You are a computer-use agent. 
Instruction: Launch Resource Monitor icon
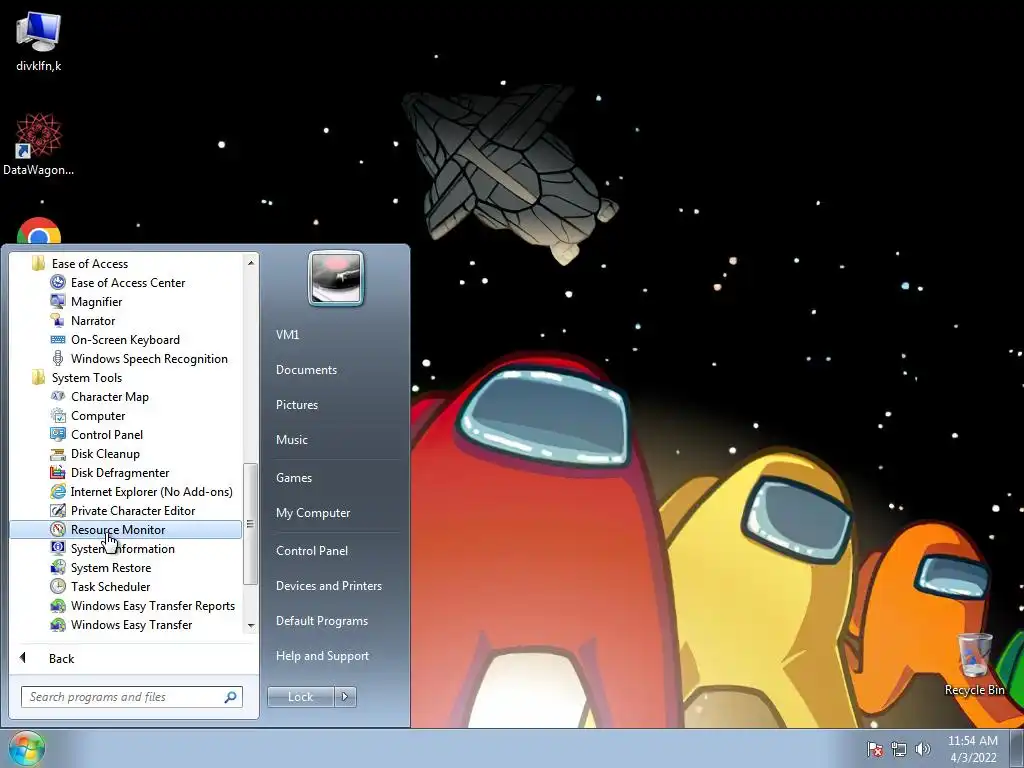(x=58, y=529)
